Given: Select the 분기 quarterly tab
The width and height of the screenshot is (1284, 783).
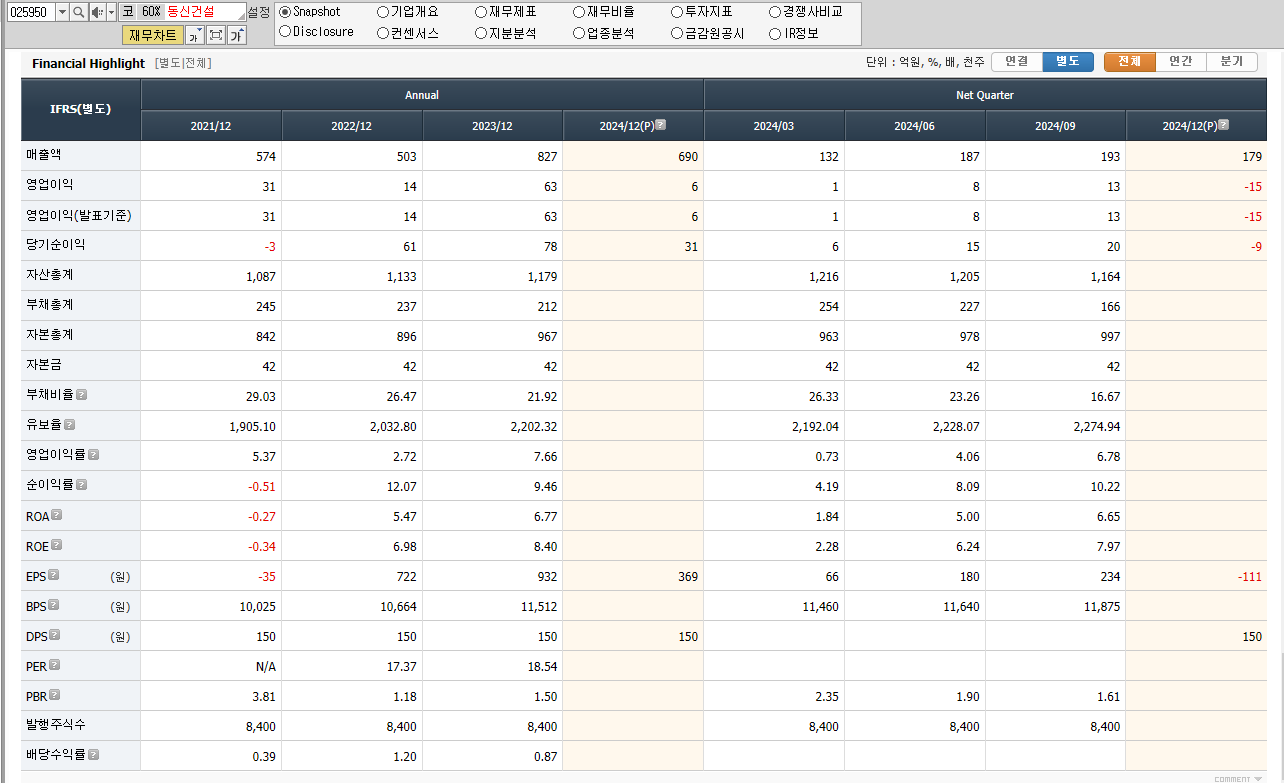Looking at the screenshot, I should 1232,61.
